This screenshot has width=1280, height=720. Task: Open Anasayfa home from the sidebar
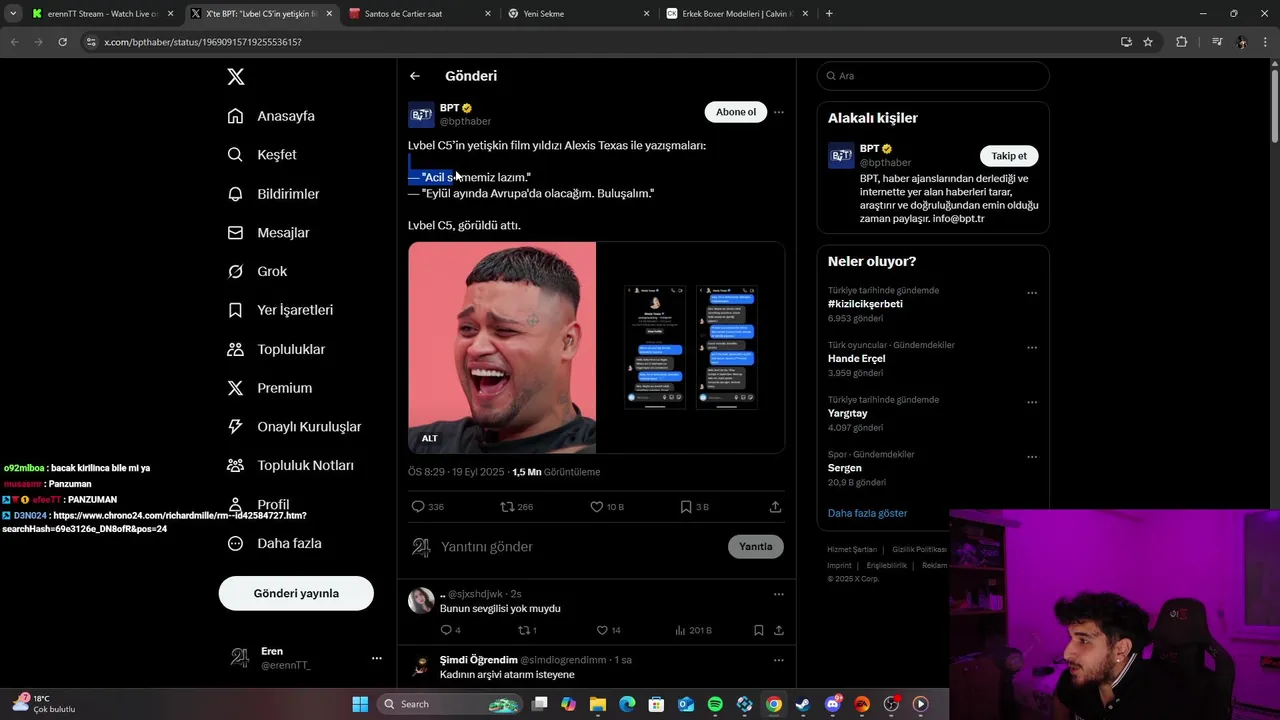(271, 116)
